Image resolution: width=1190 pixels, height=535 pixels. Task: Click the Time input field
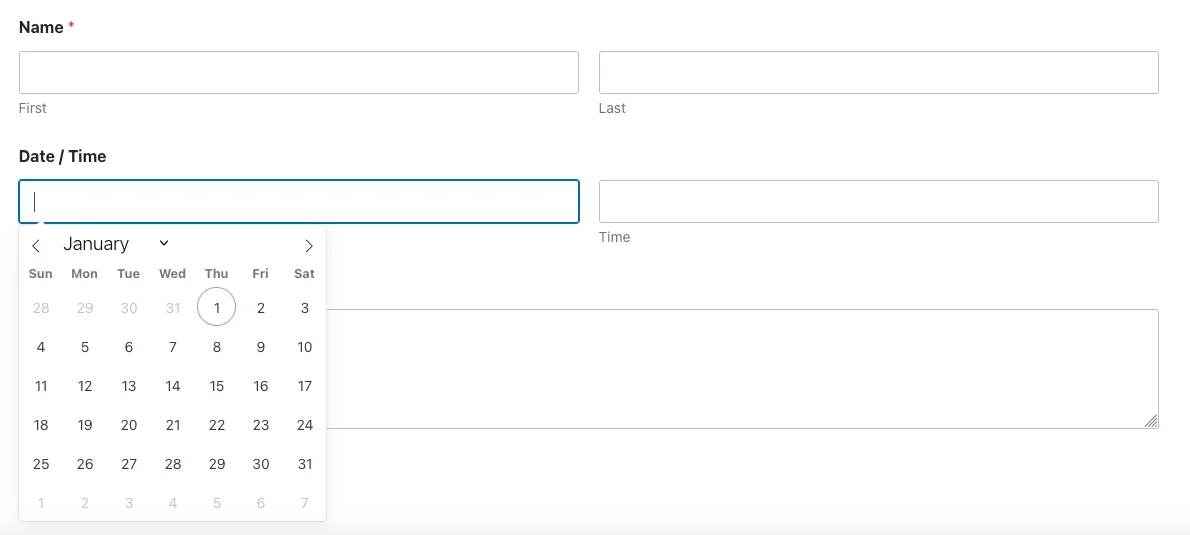click(878, 201)
